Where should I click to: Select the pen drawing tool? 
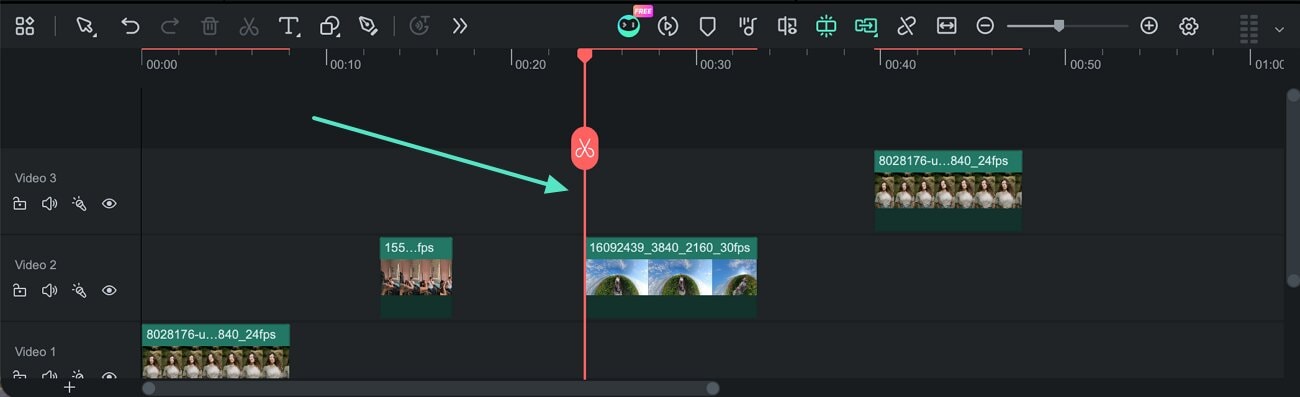368,27
